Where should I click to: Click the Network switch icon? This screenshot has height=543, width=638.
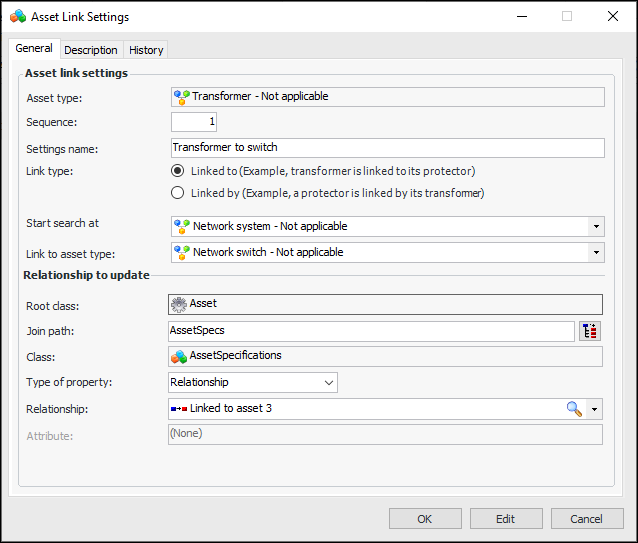click(x=181, y=252)
